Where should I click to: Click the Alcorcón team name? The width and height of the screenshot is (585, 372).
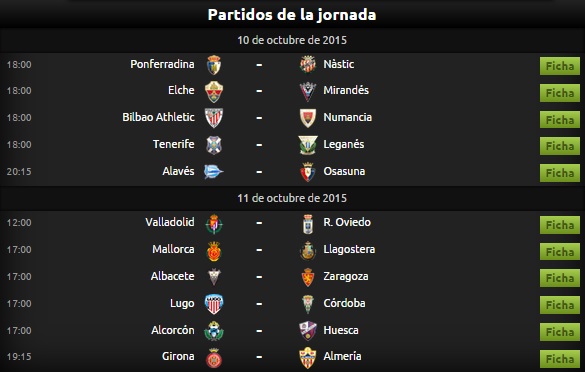pyautogui.click(x=173, y=330)
